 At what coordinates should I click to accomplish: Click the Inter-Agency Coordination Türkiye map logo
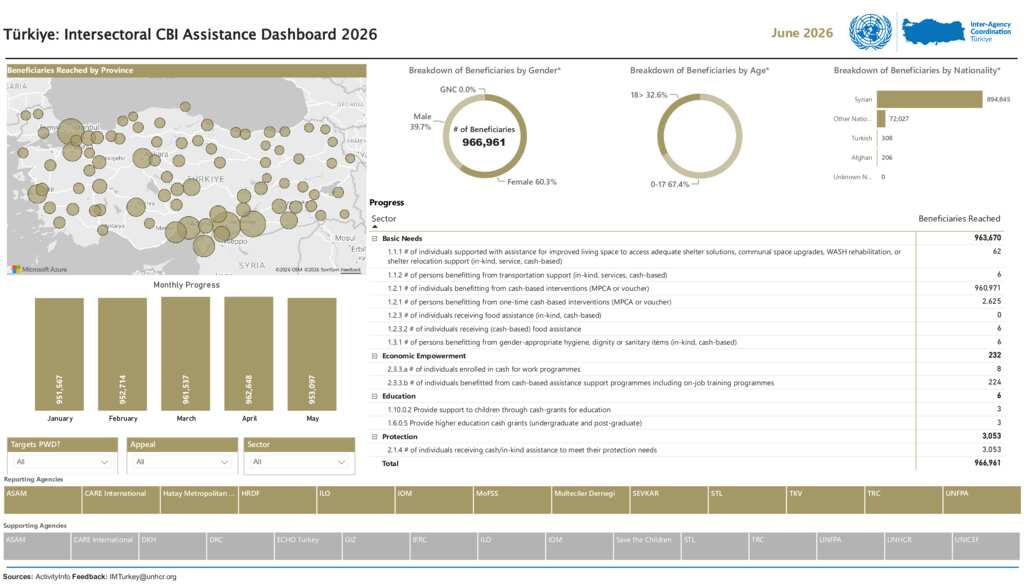[x=957, y=31]
